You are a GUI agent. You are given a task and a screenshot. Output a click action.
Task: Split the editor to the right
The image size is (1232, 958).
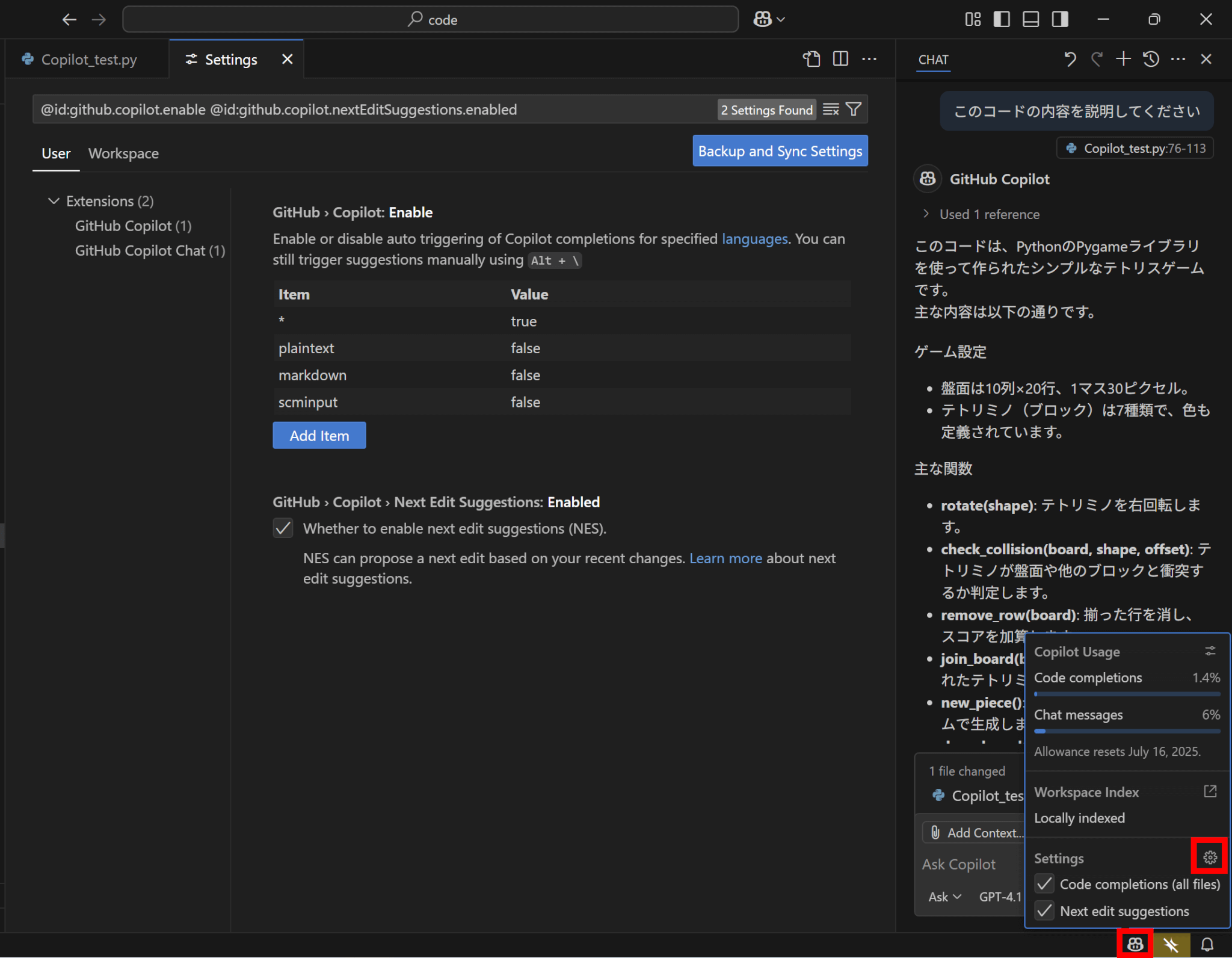click(840, 59)
